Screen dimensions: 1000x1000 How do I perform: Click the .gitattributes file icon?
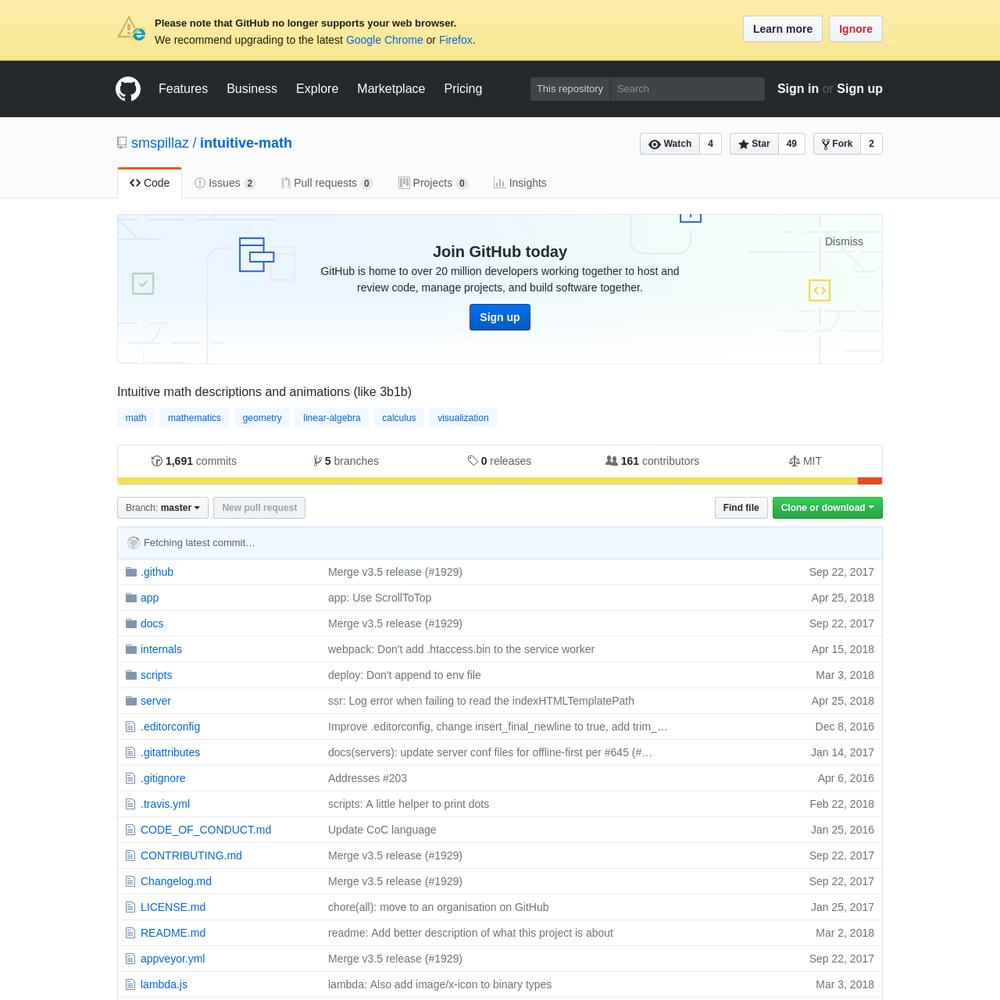click(131, 753)
